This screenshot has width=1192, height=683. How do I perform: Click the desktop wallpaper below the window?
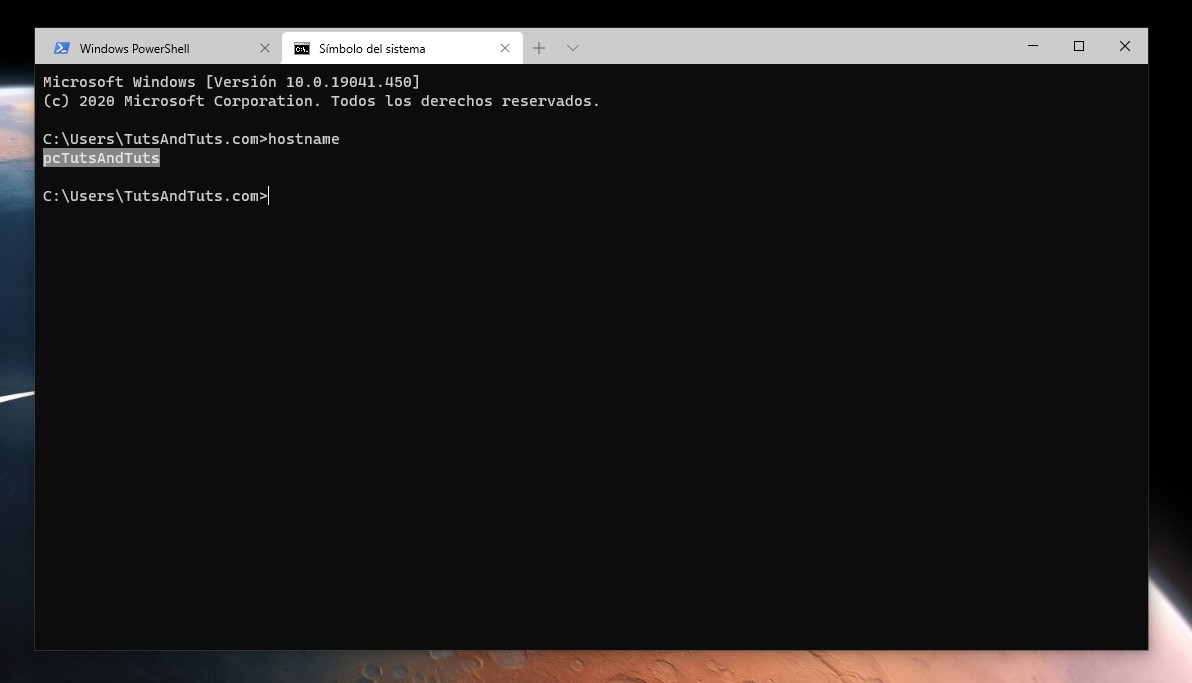600,668
